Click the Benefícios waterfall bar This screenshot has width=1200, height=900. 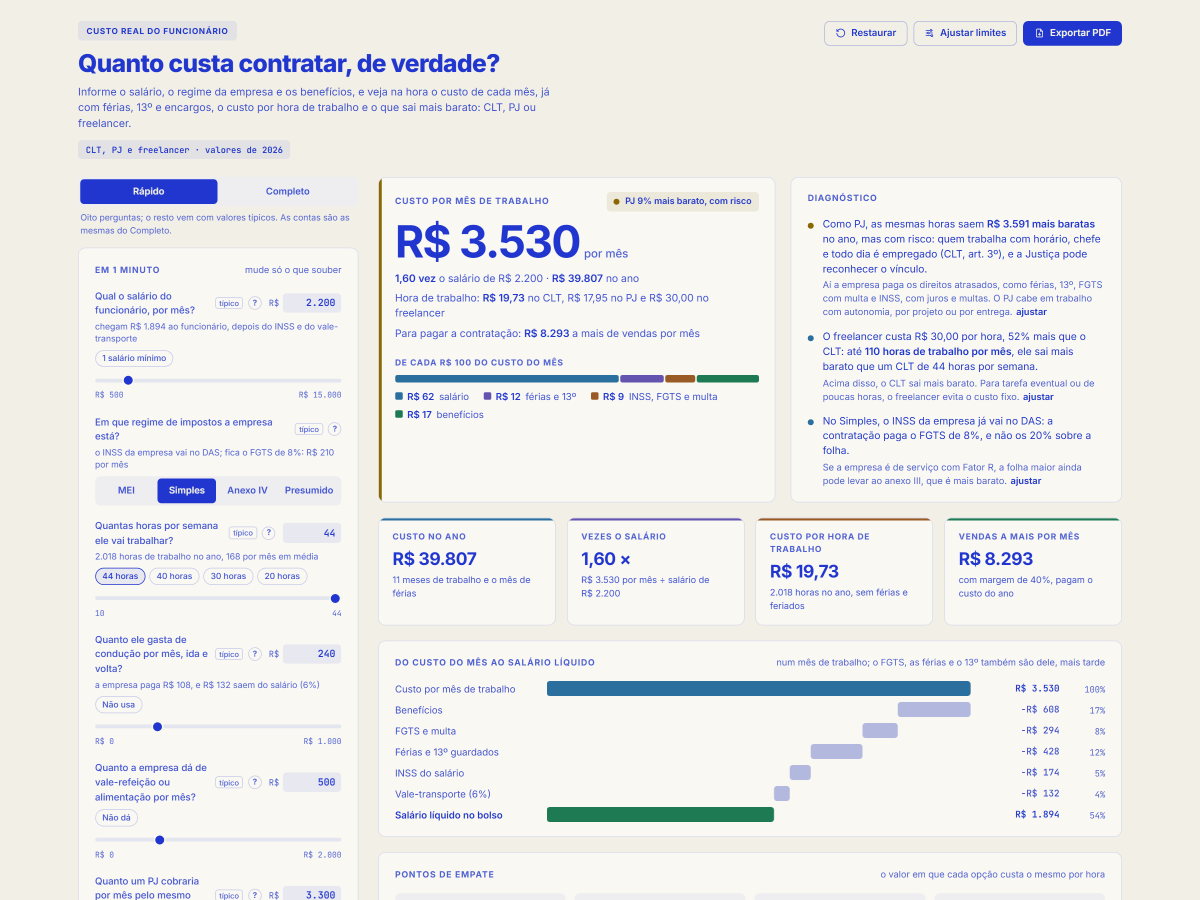(x=934, y=710)
